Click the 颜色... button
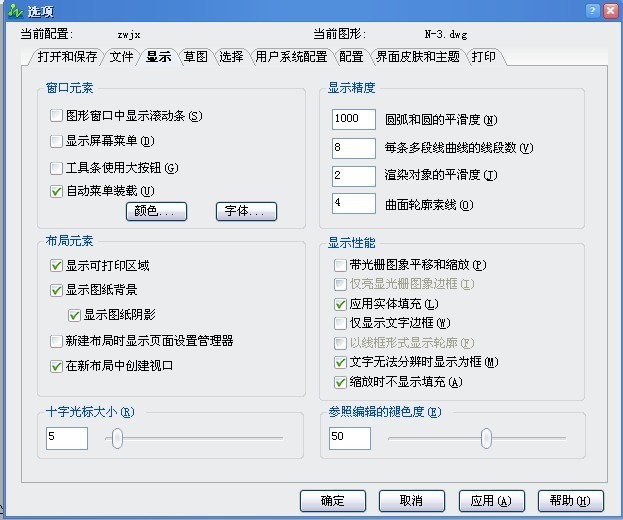 point(156,211)
